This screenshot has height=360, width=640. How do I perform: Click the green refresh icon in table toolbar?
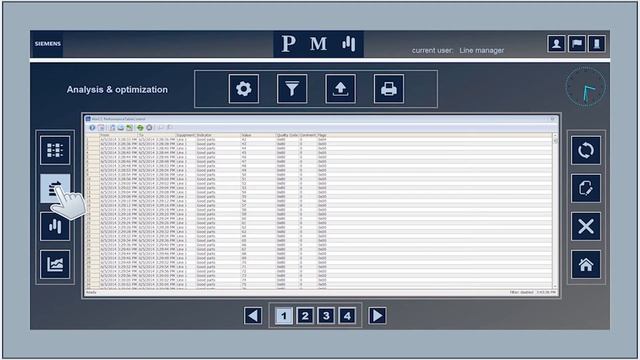point(140,128)
